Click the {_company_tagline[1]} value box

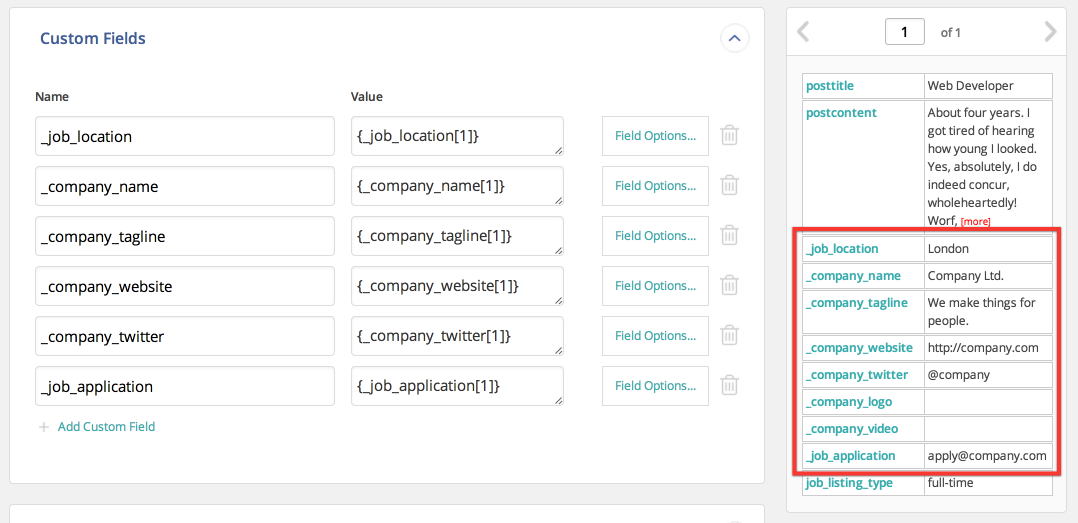[457, 236]
